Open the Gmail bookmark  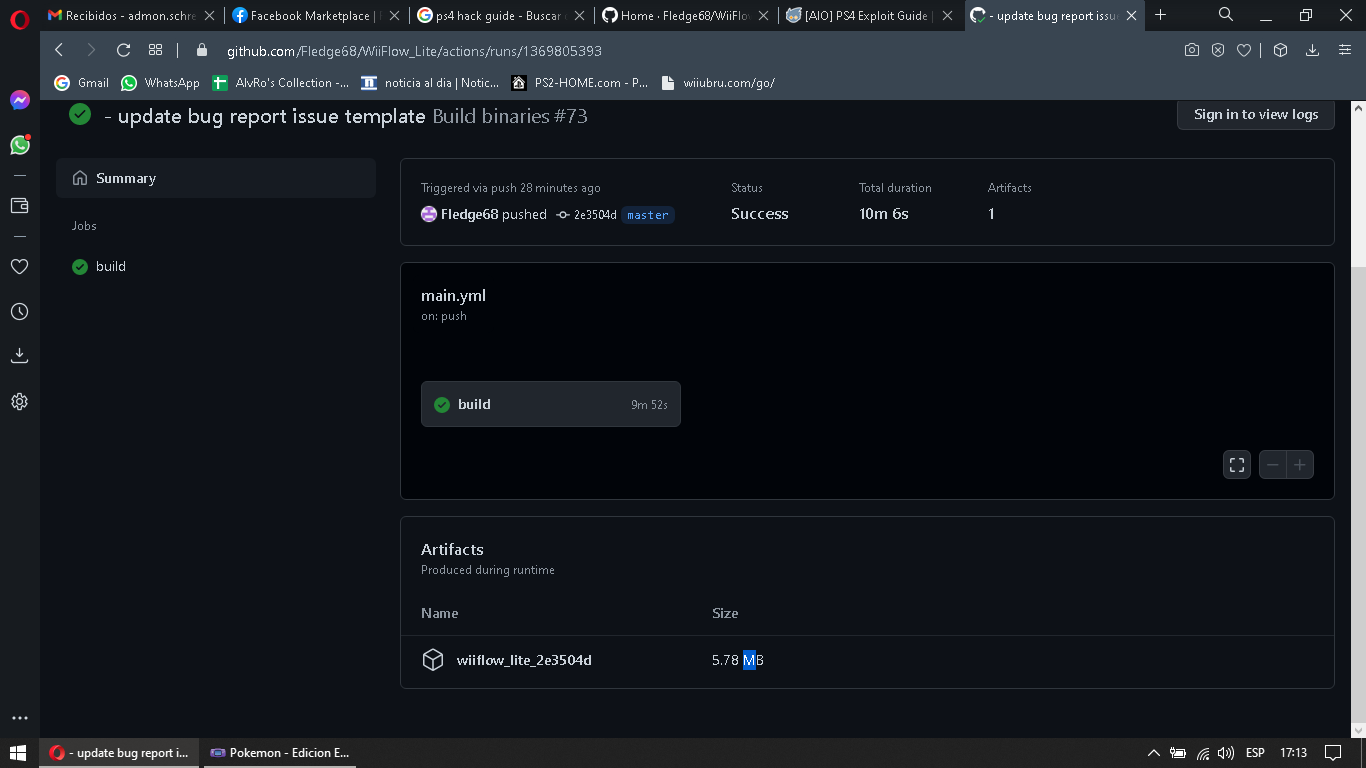[x=82, y=83]
